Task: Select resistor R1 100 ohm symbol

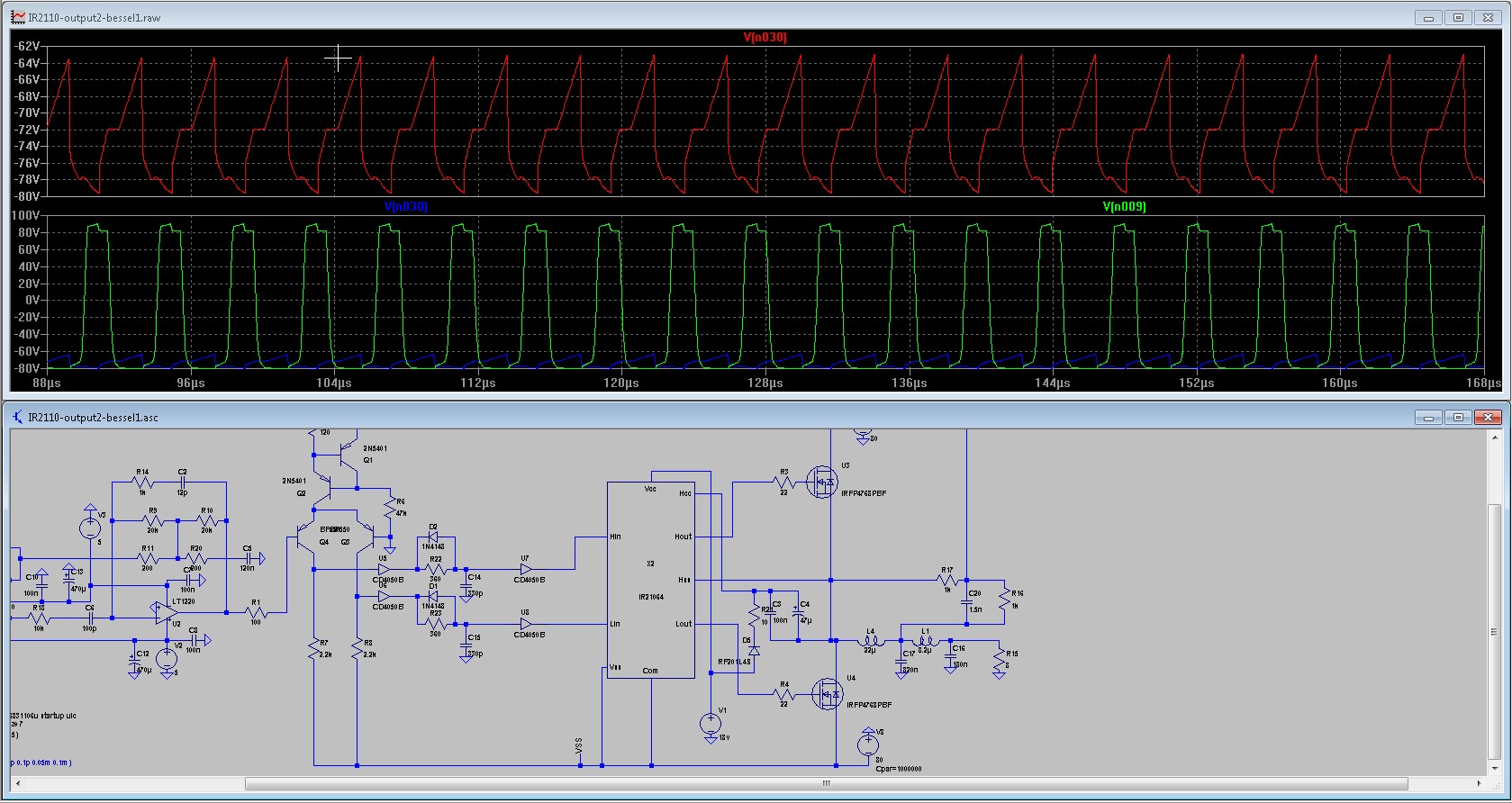Action: click(257, 613)
